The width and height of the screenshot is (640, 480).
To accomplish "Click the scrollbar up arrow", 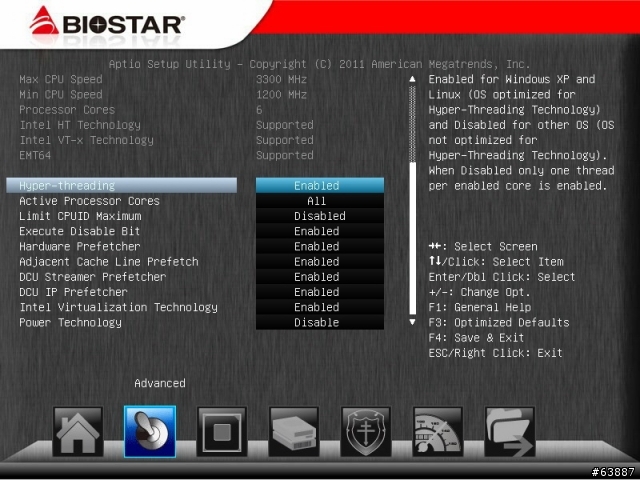I will (413, 79).
